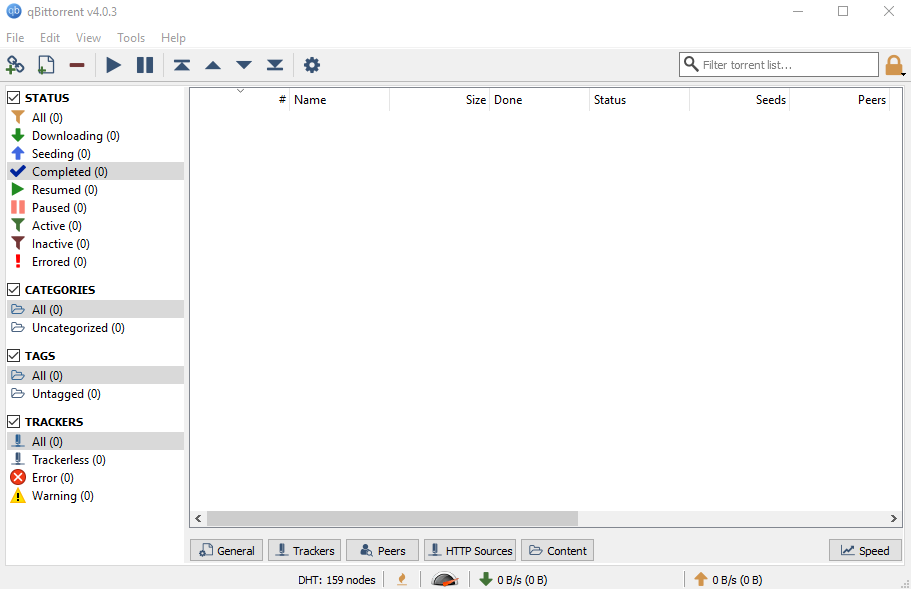Click the horizontal scrollbar left arrow
This screenshot has width=911, height=589.
click(198, 518)
